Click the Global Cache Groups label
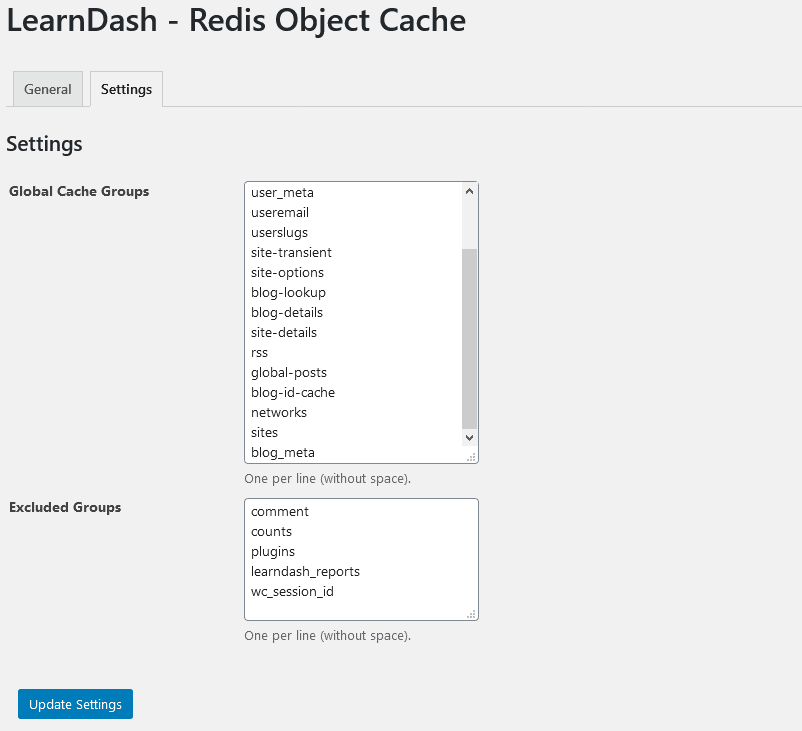The width and height of the screenshot is (802, 731). coord(79,191)
